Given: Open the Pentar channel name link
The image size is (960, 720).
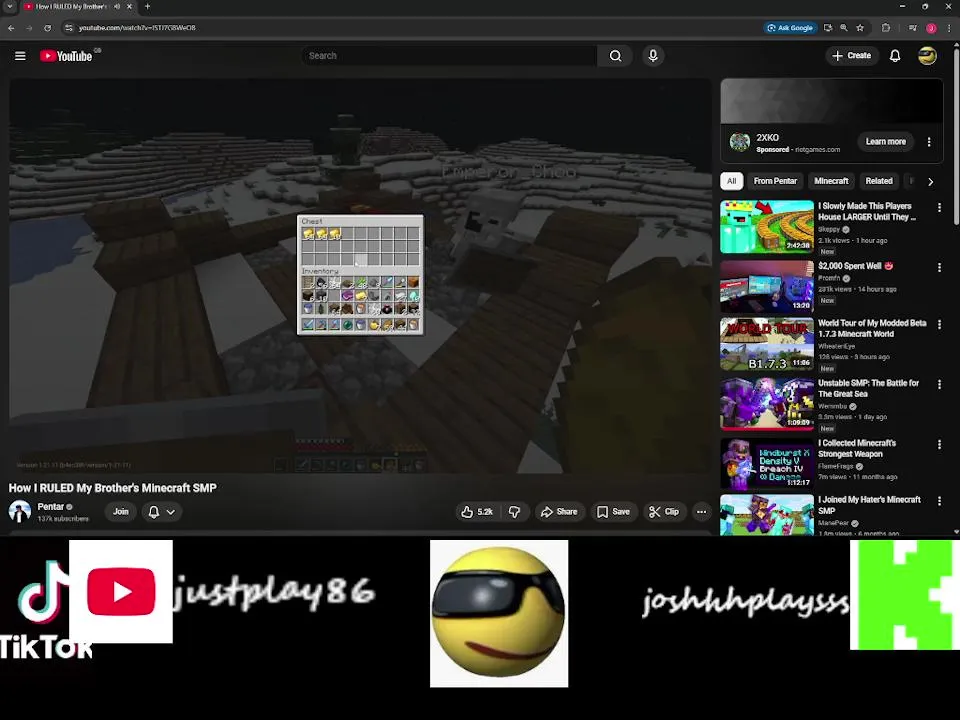Looking at the screenshot, I should 51,506.
